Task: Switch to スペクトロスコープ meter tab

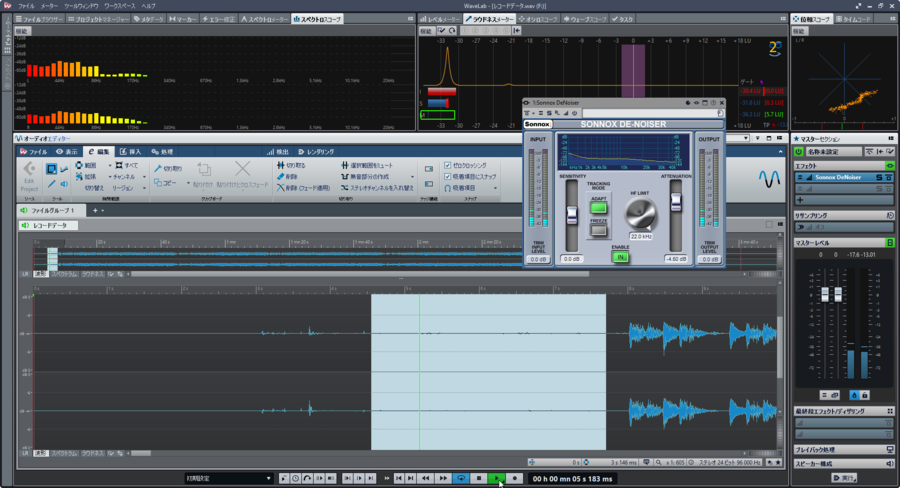Action: (x=317, y=19)
